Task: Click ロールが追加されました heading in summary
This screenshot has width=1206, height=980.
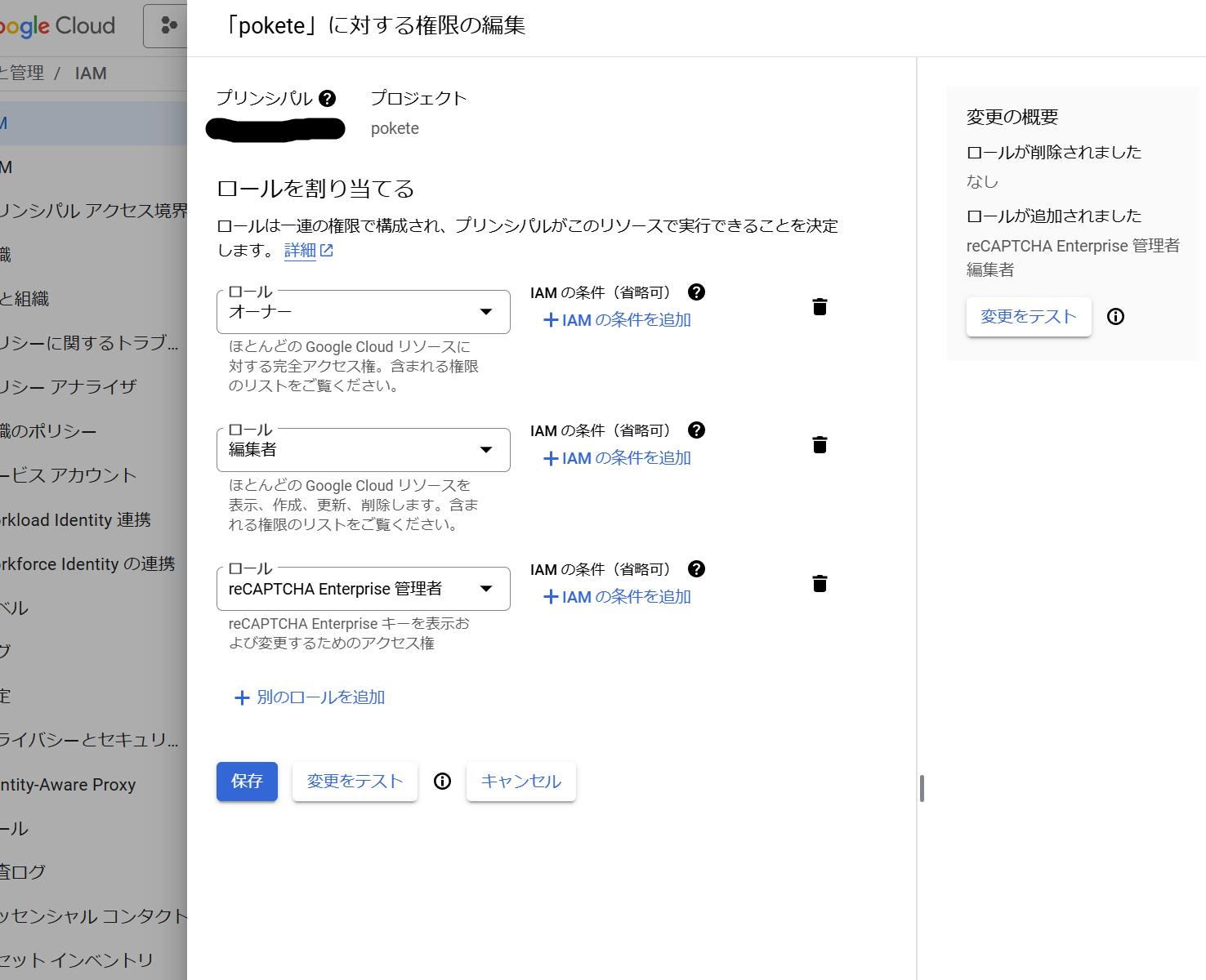Action: pos(1054,216)
